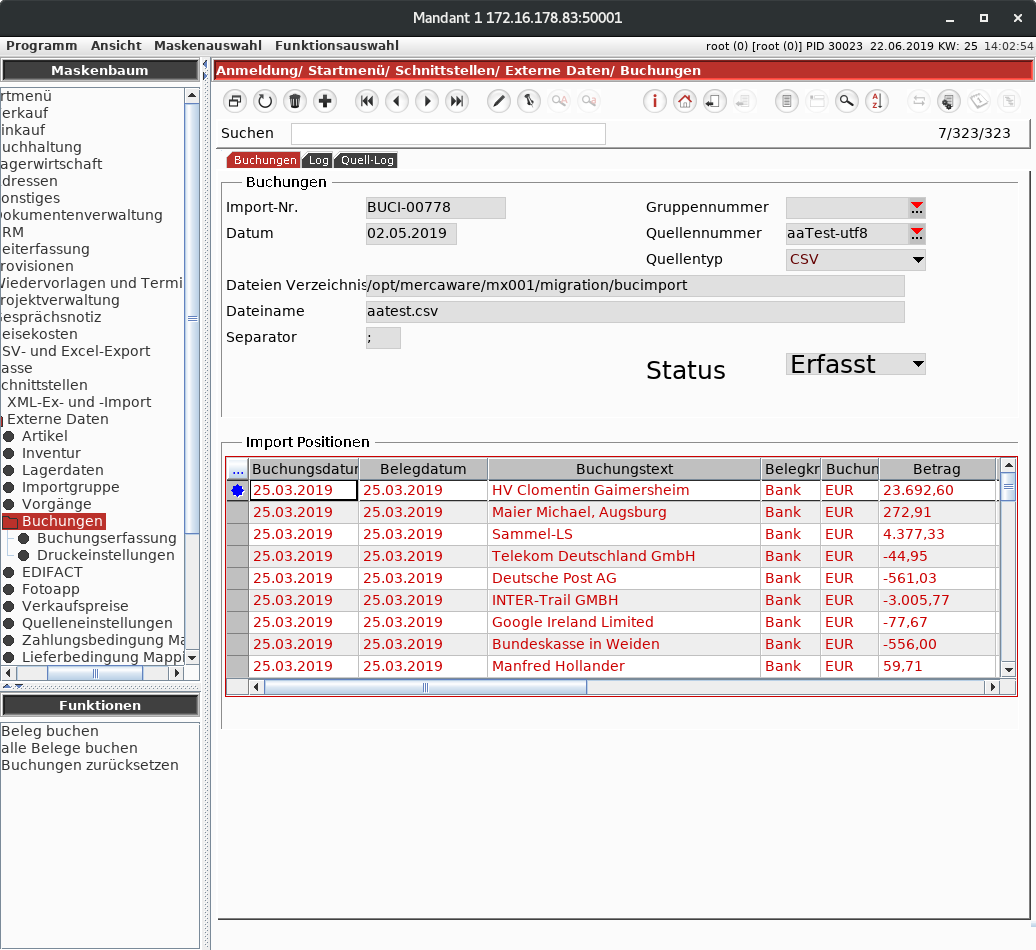Screen dimensions: 1036x950
Task: Select Druckeinstellungen in the tree
Action: [106, 556]
